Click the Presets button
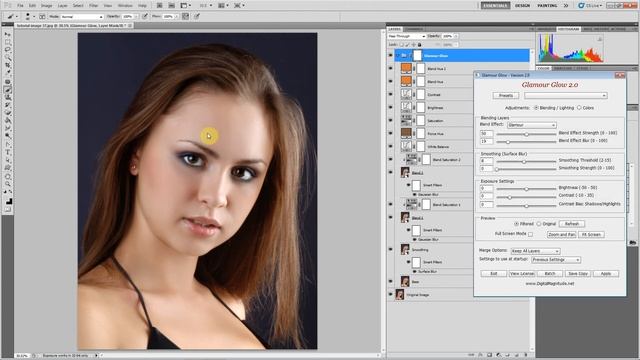640x360 pixels. click(506, 96)
